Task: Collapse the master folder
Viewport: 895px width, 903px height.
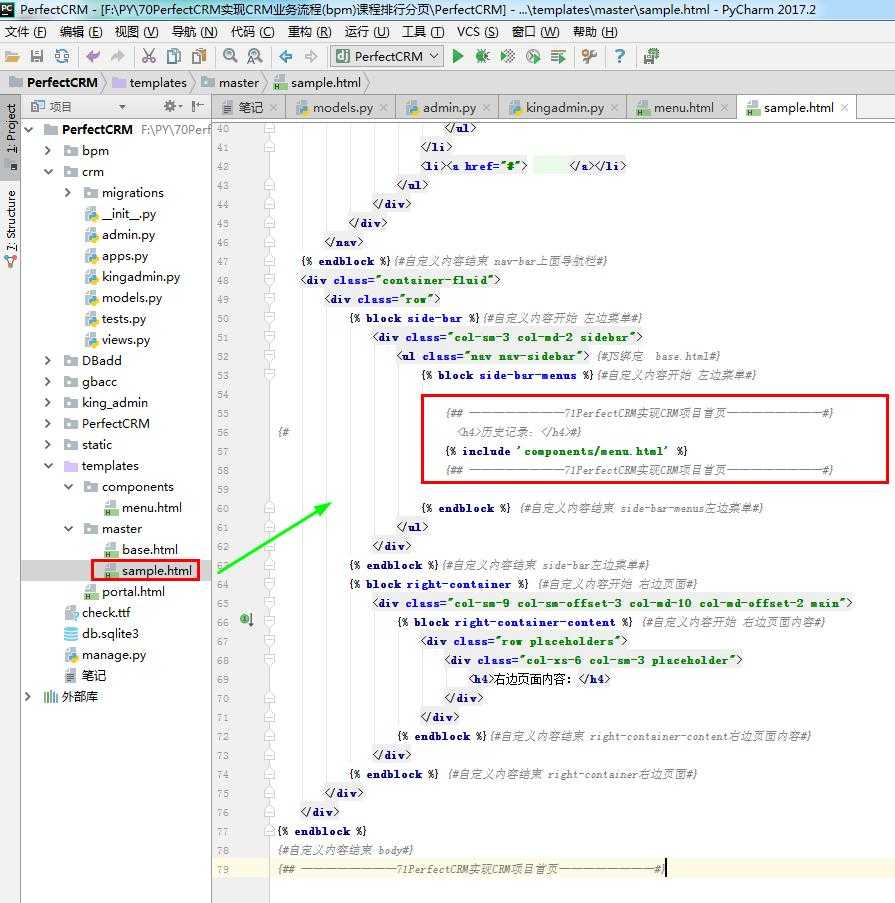Action: [68, 529]
